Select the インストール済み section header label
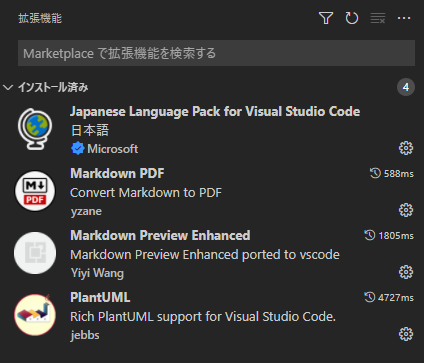 tap(53, 87)
